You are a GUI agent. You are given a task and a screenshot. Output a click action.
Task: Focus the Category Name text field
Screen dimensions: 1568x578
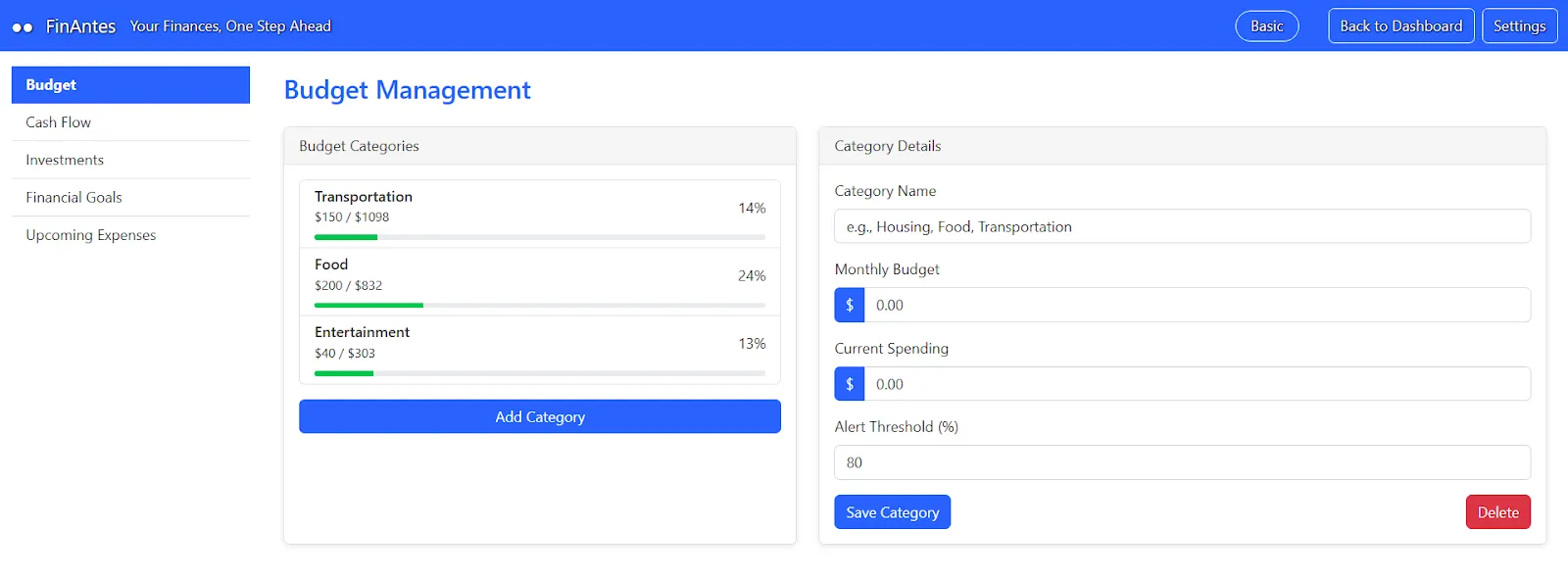1182,226
